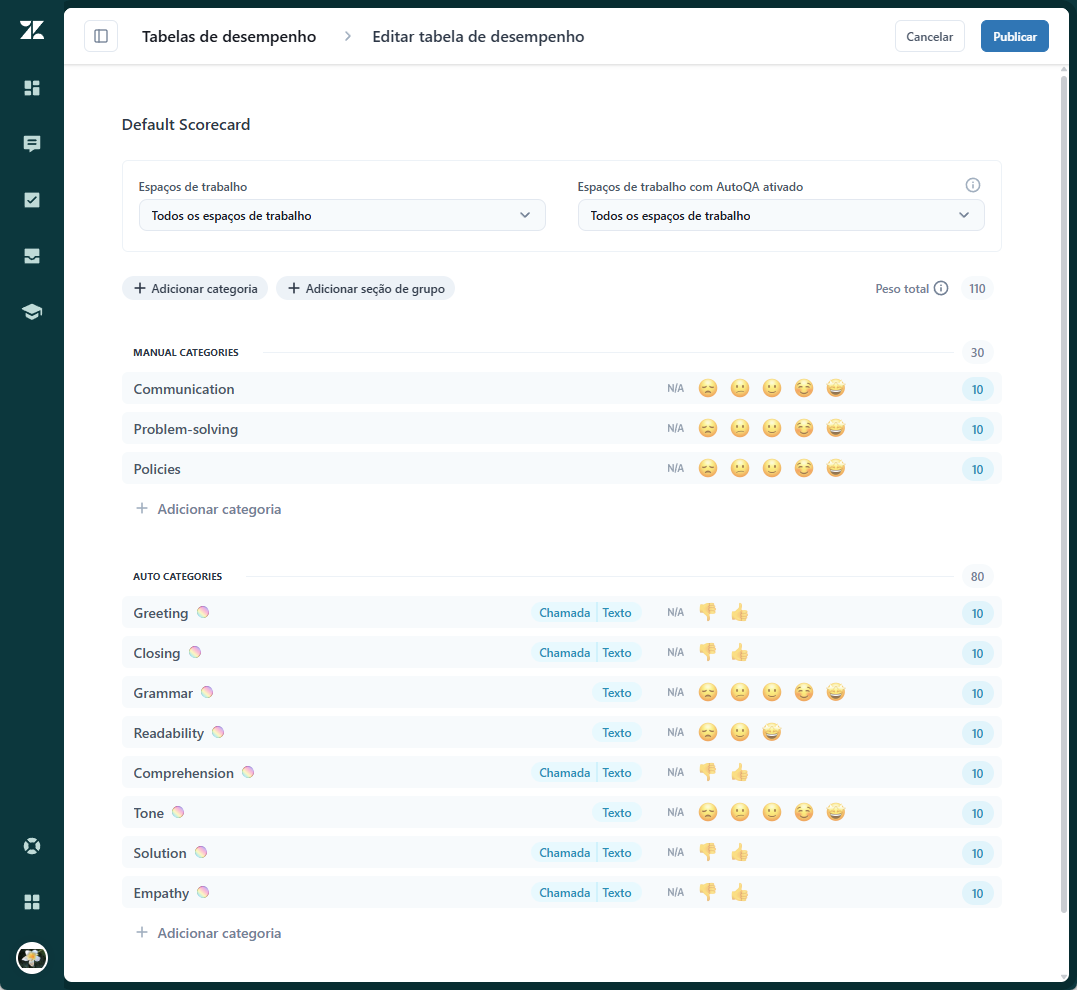1077x990 pixels.
Task: Select the slight smile face in Tone row
Action: (772, 812)
